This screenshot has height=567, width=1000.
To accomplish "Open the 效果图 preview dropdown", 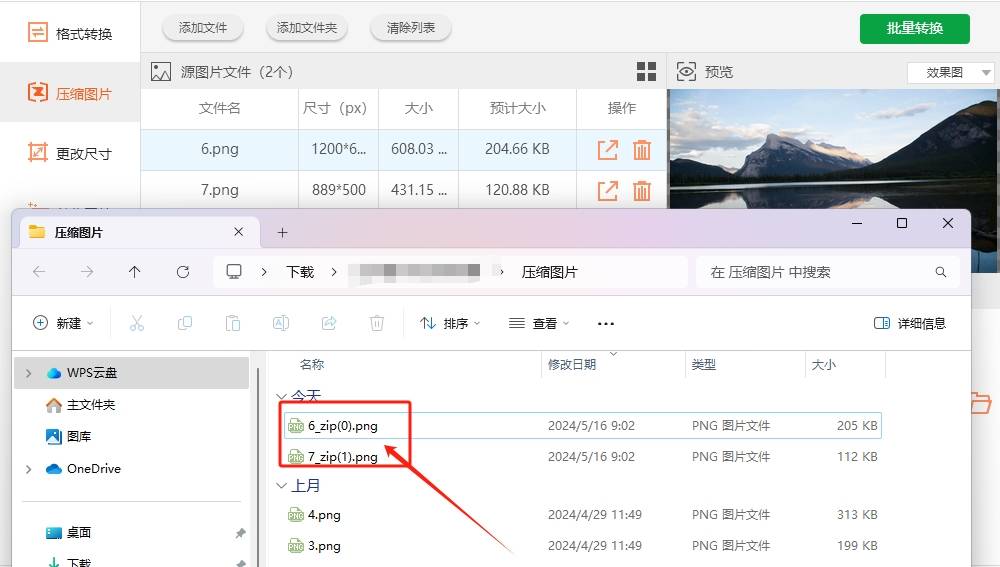I will [x=950, y=72].
